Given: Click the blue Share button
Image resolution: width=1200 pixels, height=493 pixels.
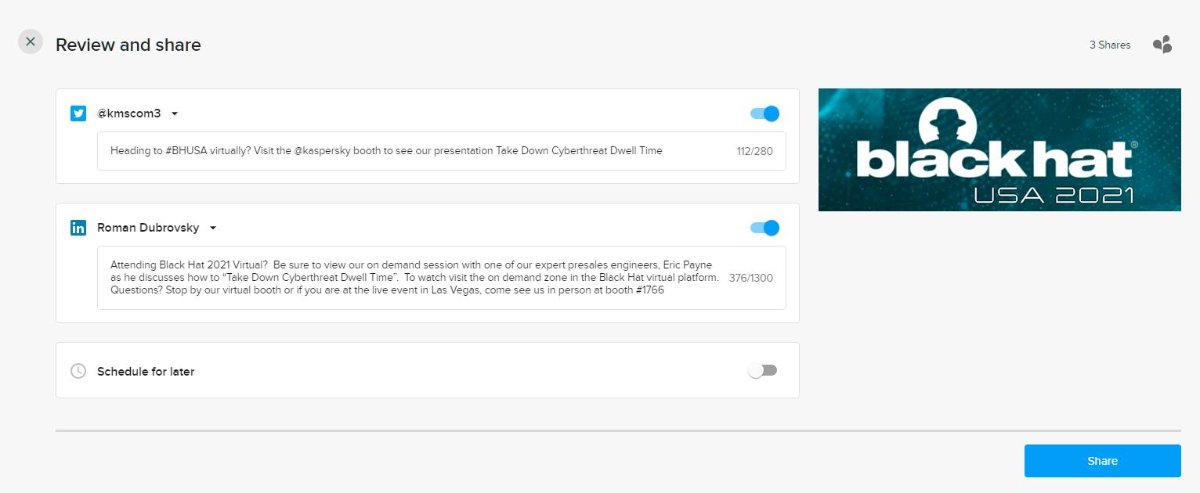Looking at the screenshot, I should point(1102,461).
